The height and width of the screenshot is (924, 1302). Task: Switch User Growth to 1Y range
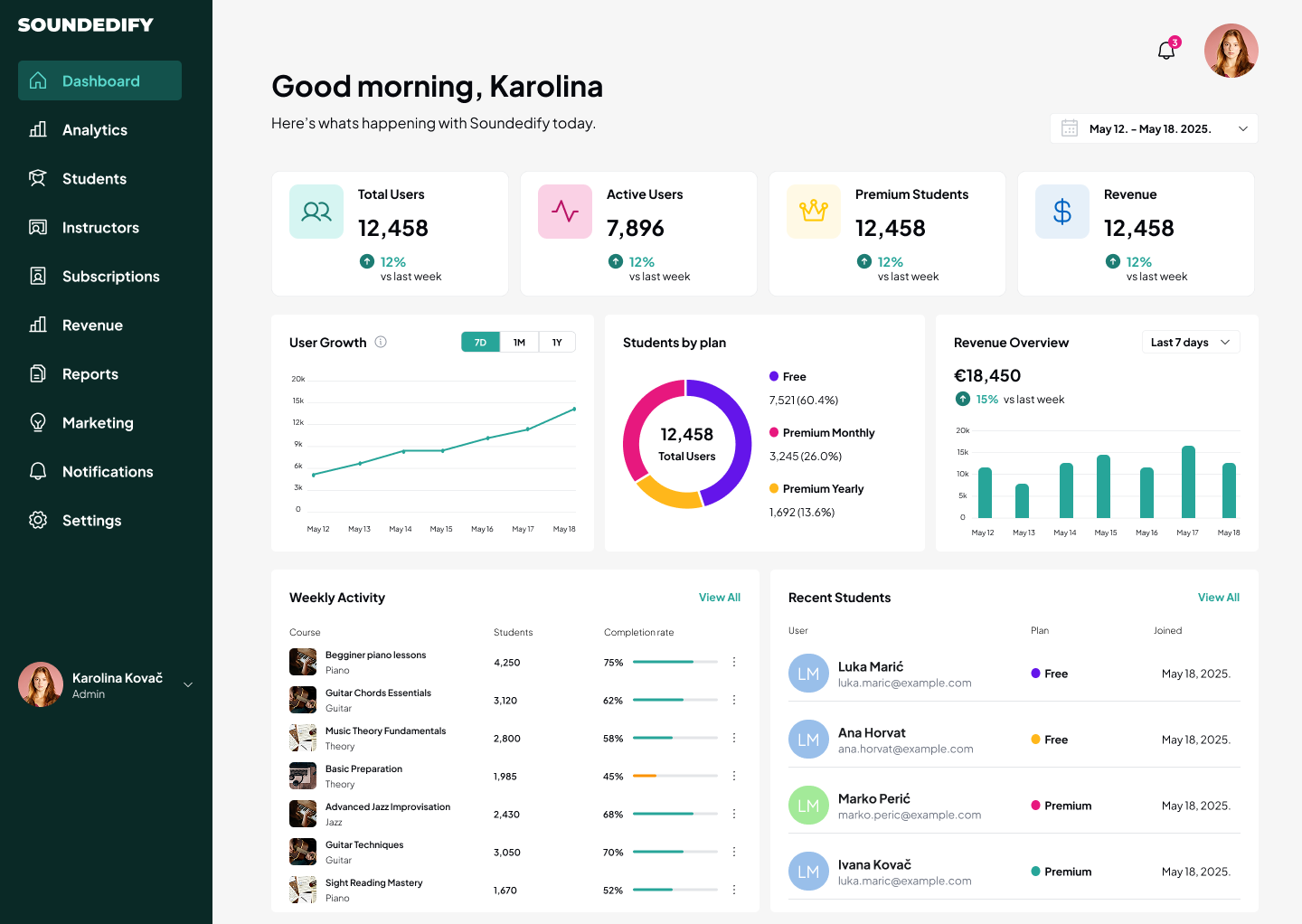pos(557,342)
